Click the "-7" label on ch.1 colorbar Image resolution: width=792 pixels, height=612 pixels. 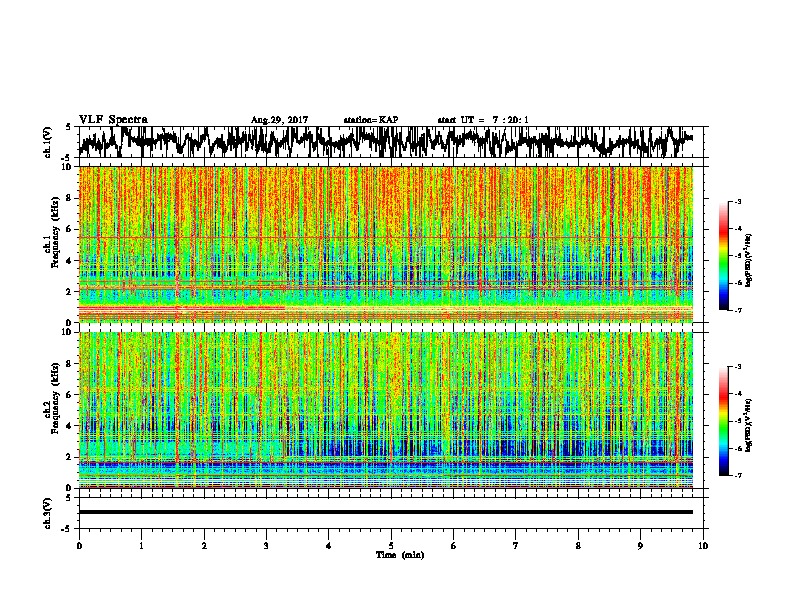tap(738, 310)
